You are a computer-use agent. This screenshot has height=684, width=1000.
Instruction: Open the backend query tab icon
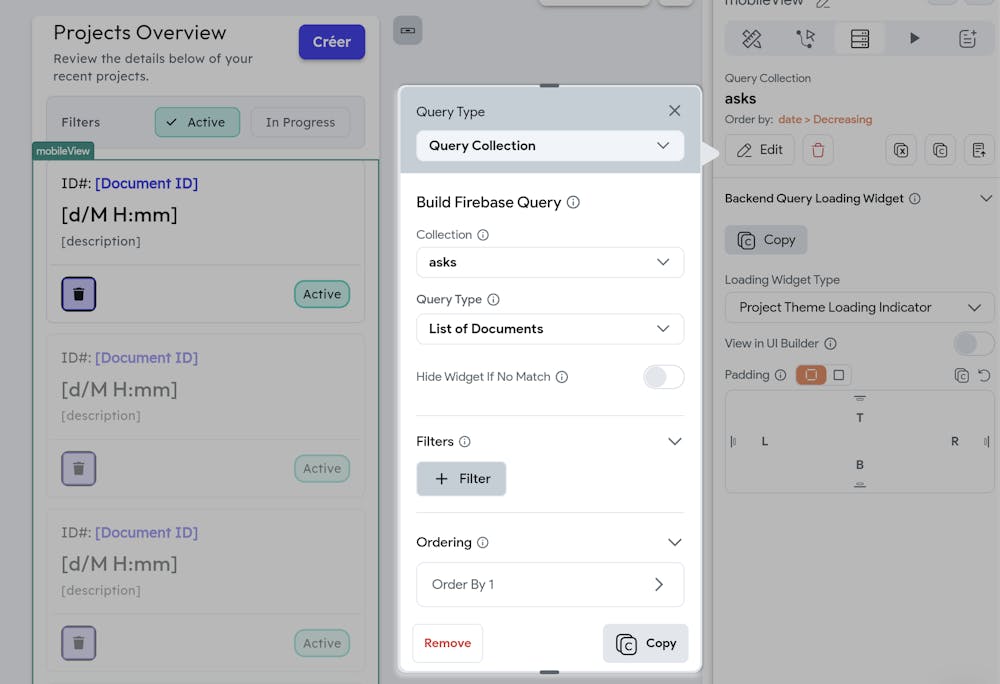860,39
